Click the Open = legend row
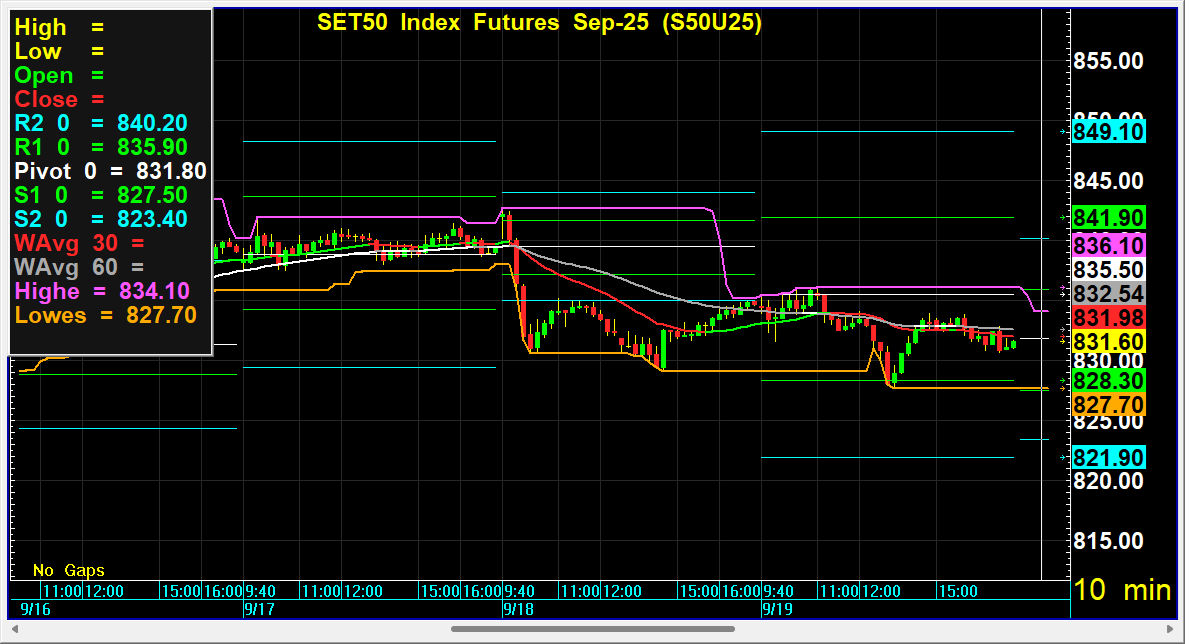1185x644 pixels. tap(59, 76)
